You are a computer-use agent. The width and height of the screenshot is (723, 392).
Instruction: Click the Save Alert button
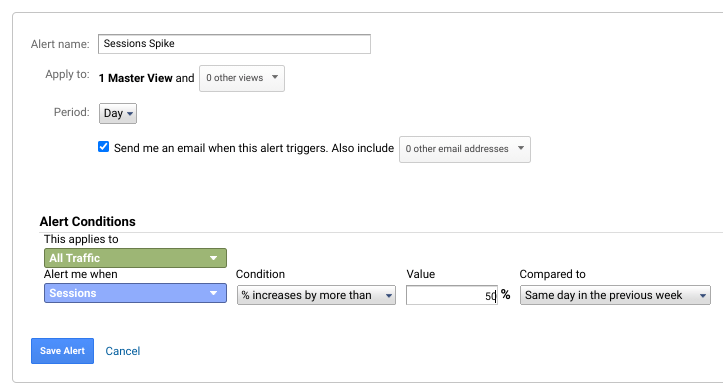pos(62,351)
